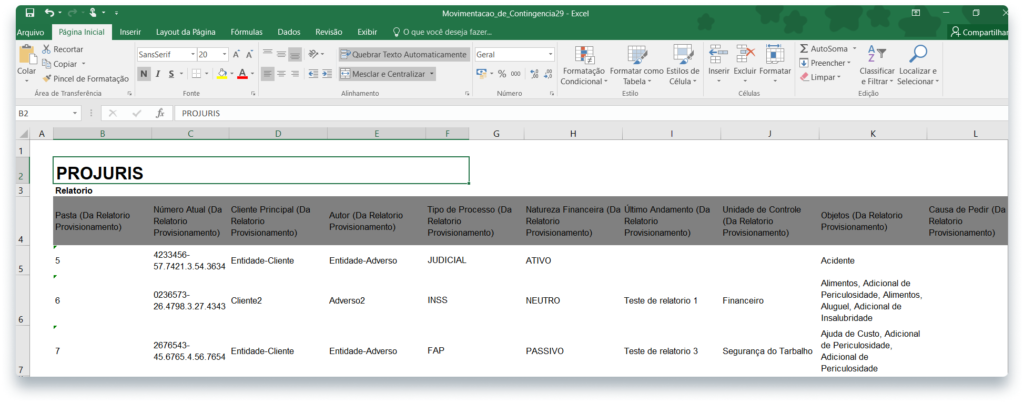1024x403 pixels.
Task: Click the Colar (paste) clipboard icon
Action: (27, 55)
